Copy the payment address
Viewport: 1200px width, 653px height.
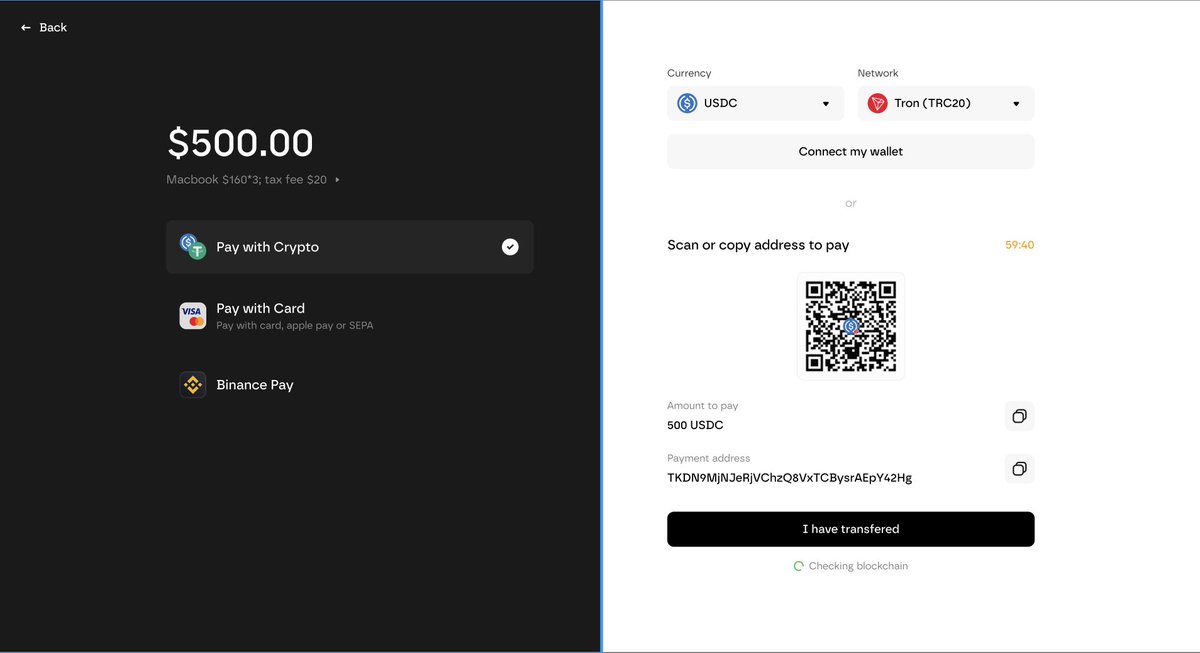[1019, 469]
